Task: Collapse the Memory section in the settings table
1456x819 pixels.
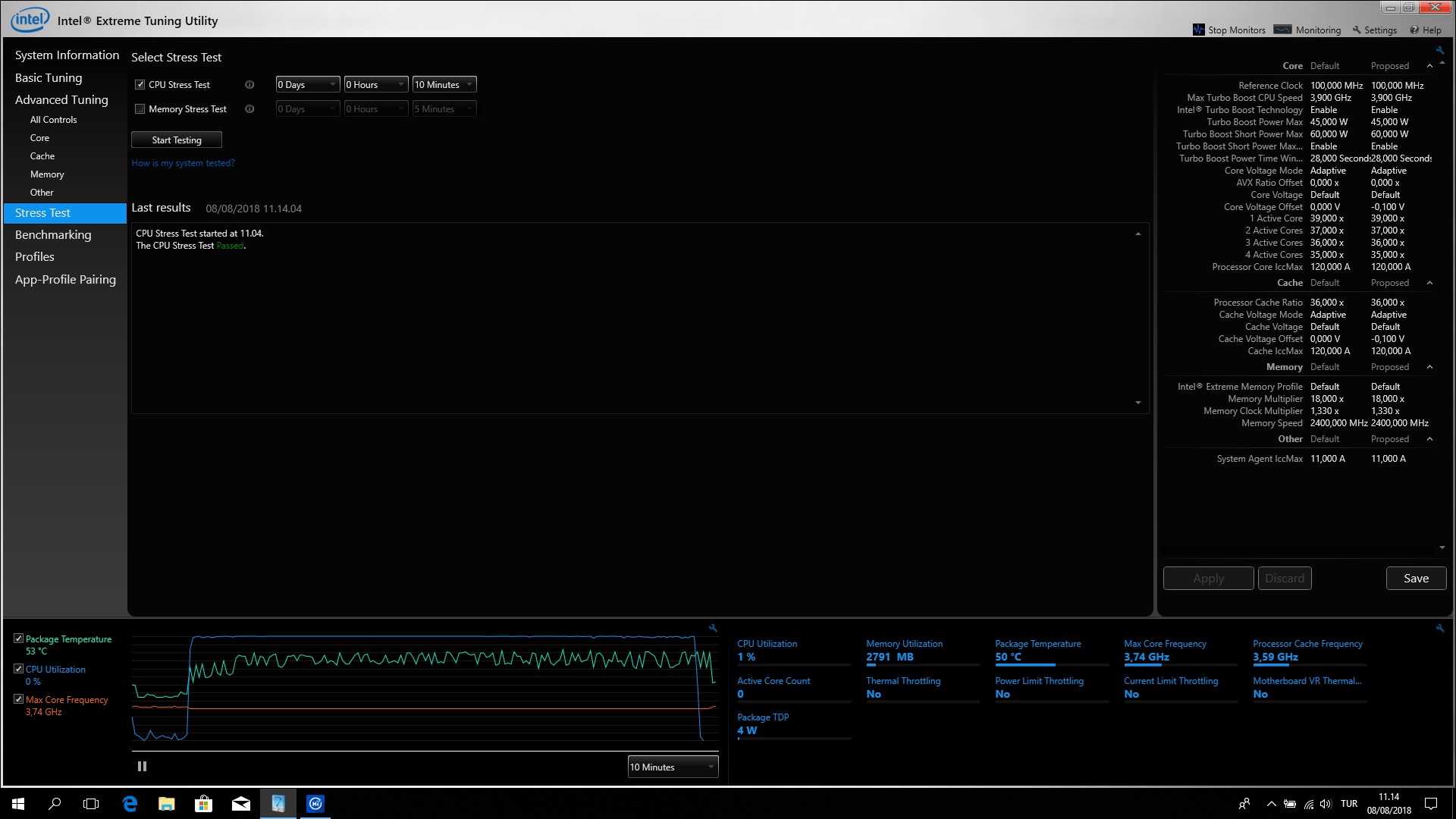Action: pyautogui.click(x=1429, y=367)
